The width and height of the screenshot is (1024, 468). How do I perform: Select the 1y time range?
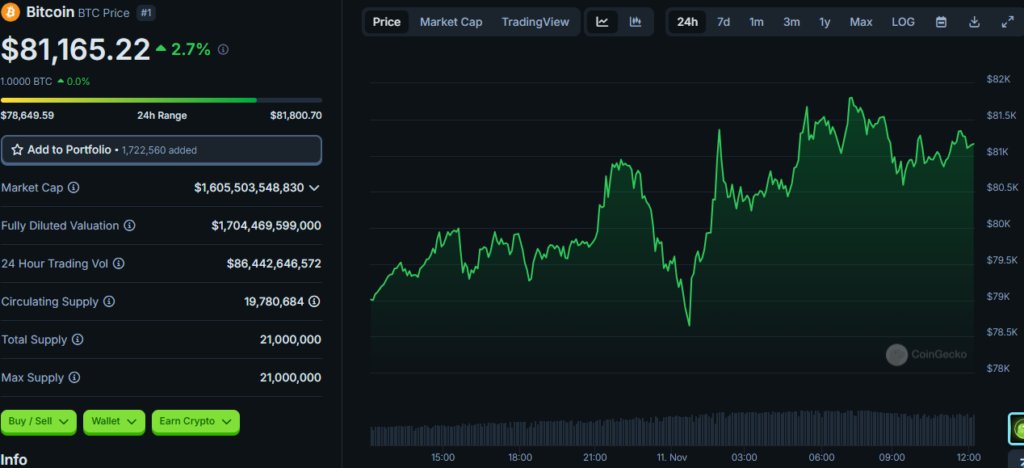pos(825,22)
